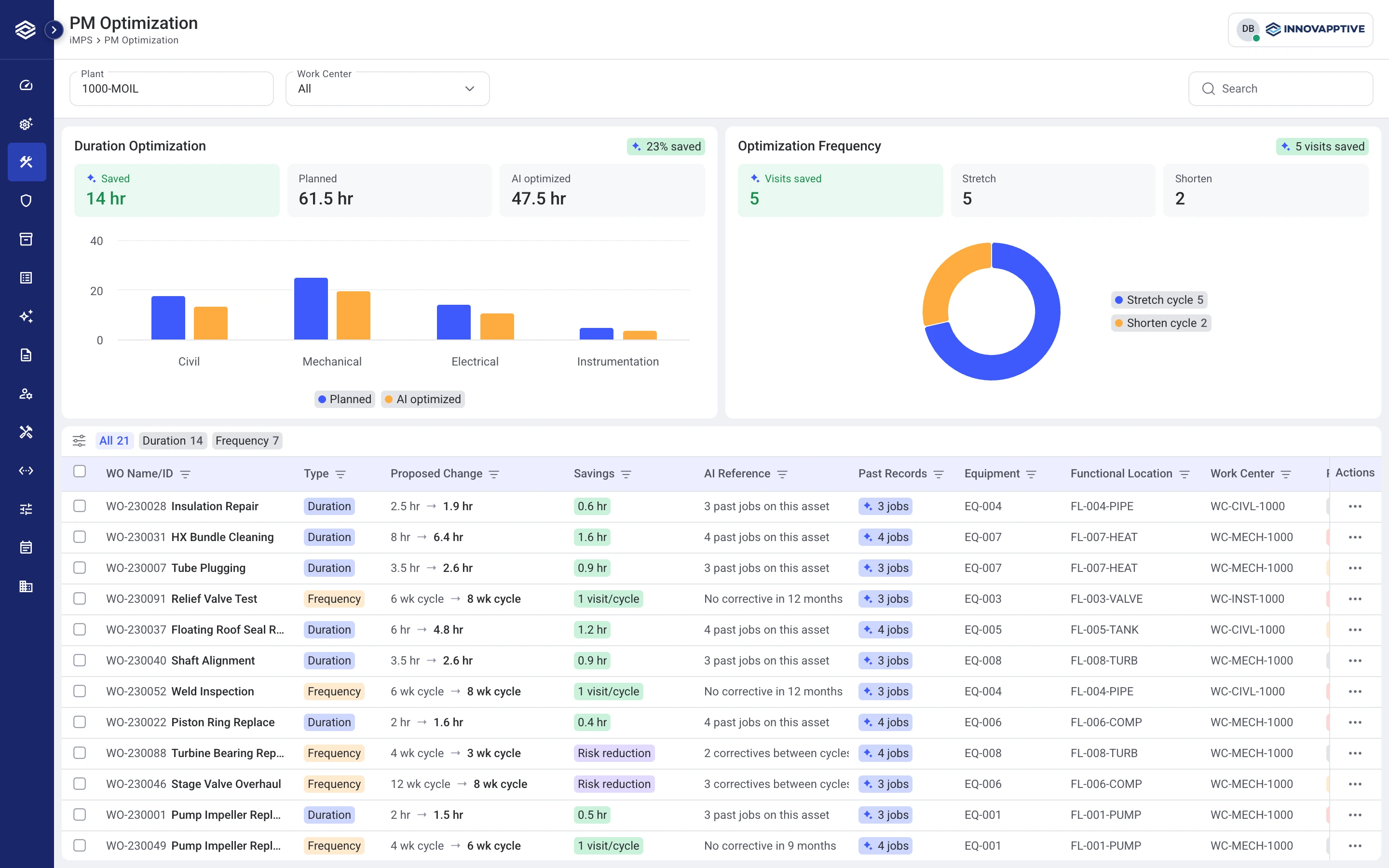Open row actions for WO-230028 Insulation Repair
The image size is (1389, 868).
[x=1355, y=506]
